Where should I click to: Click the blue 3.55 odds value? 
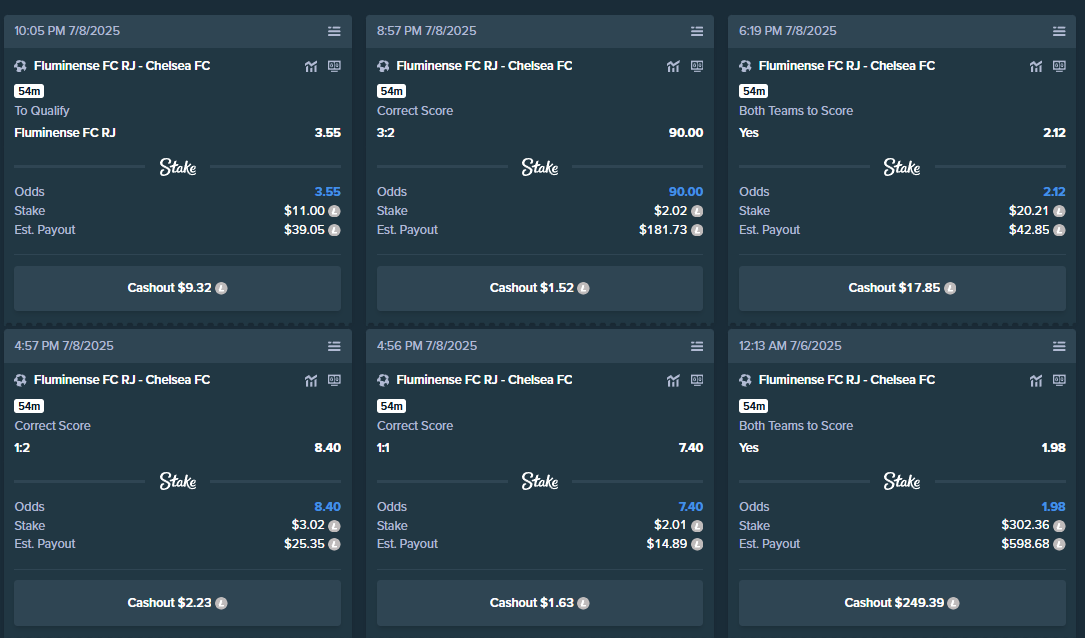[327, 192]
